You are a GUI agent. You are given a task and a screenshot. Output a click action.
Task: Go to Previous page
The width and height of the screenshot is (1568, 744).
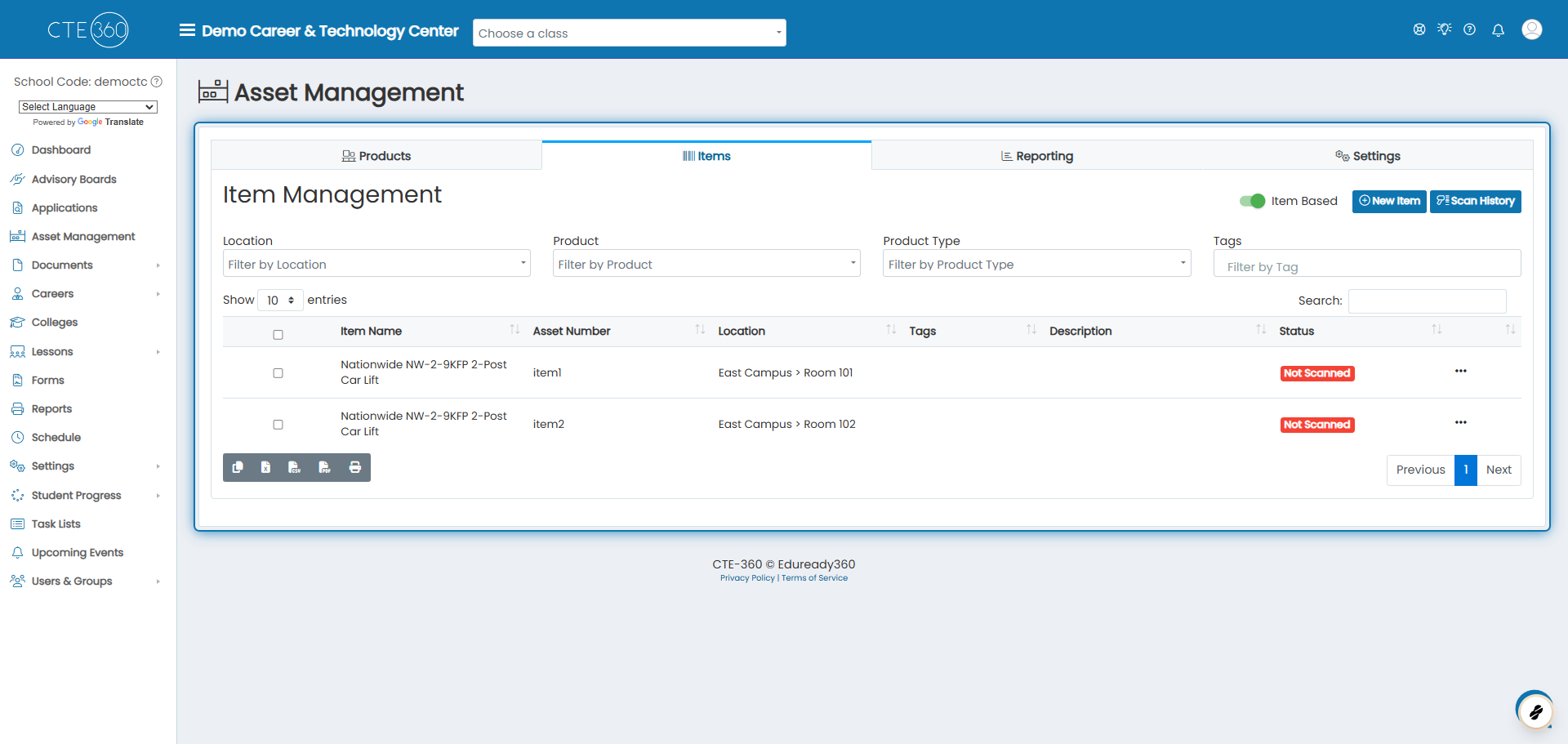point(1420,470)
